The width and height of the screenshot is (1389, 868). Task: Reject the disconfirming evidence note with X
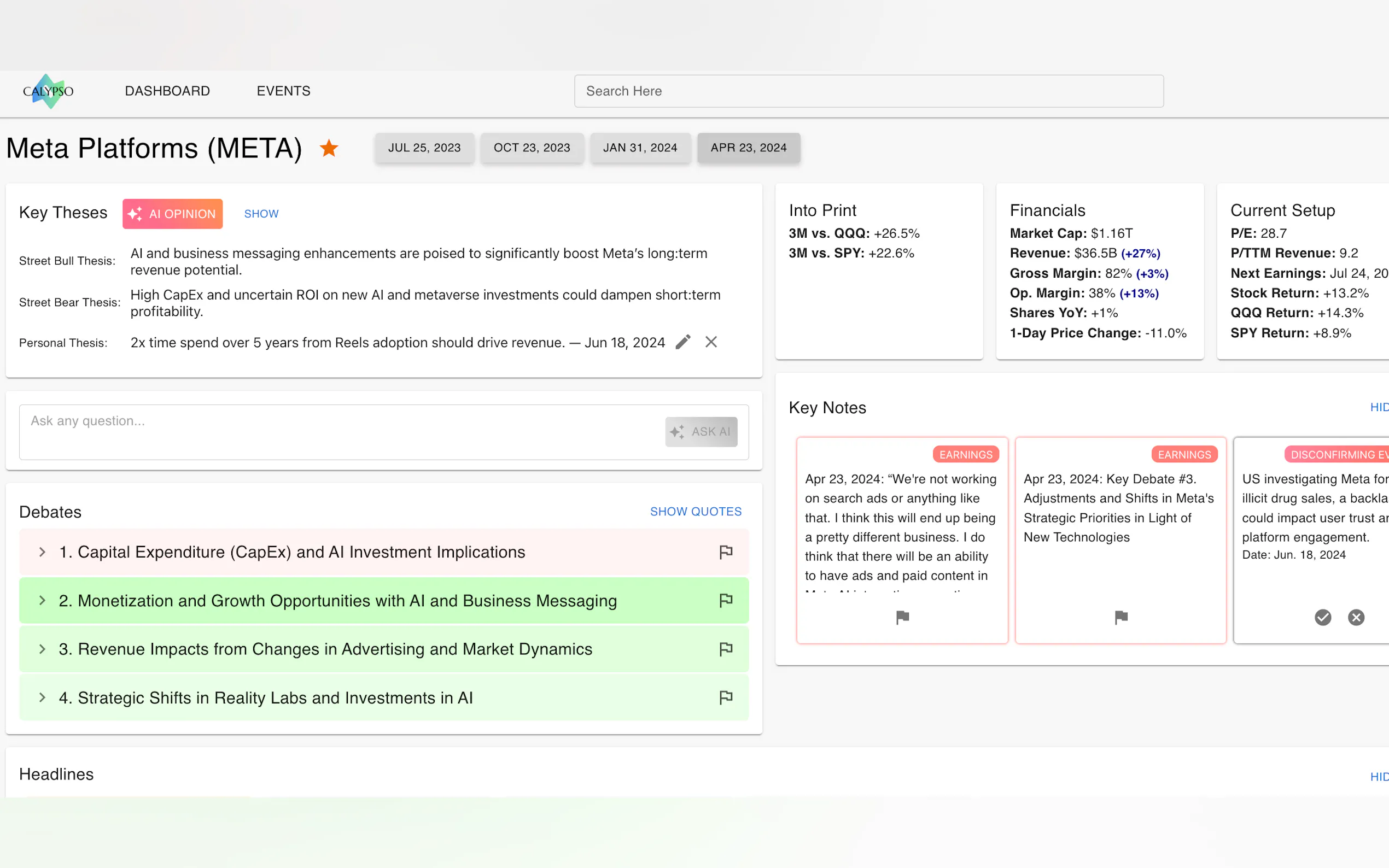tap(1356, 617)
